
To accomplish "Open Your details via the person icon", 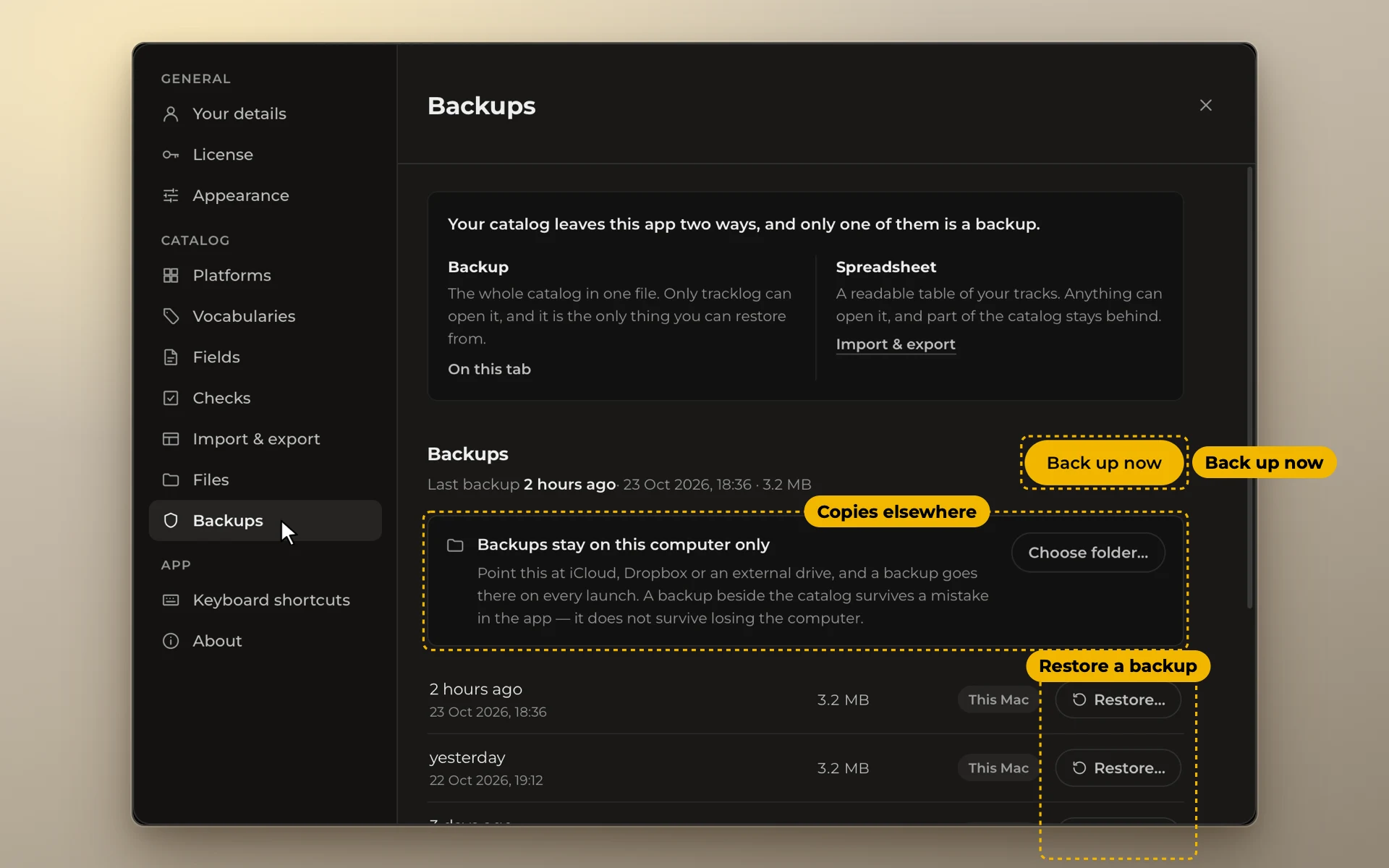I will click(x=171, y=114).
